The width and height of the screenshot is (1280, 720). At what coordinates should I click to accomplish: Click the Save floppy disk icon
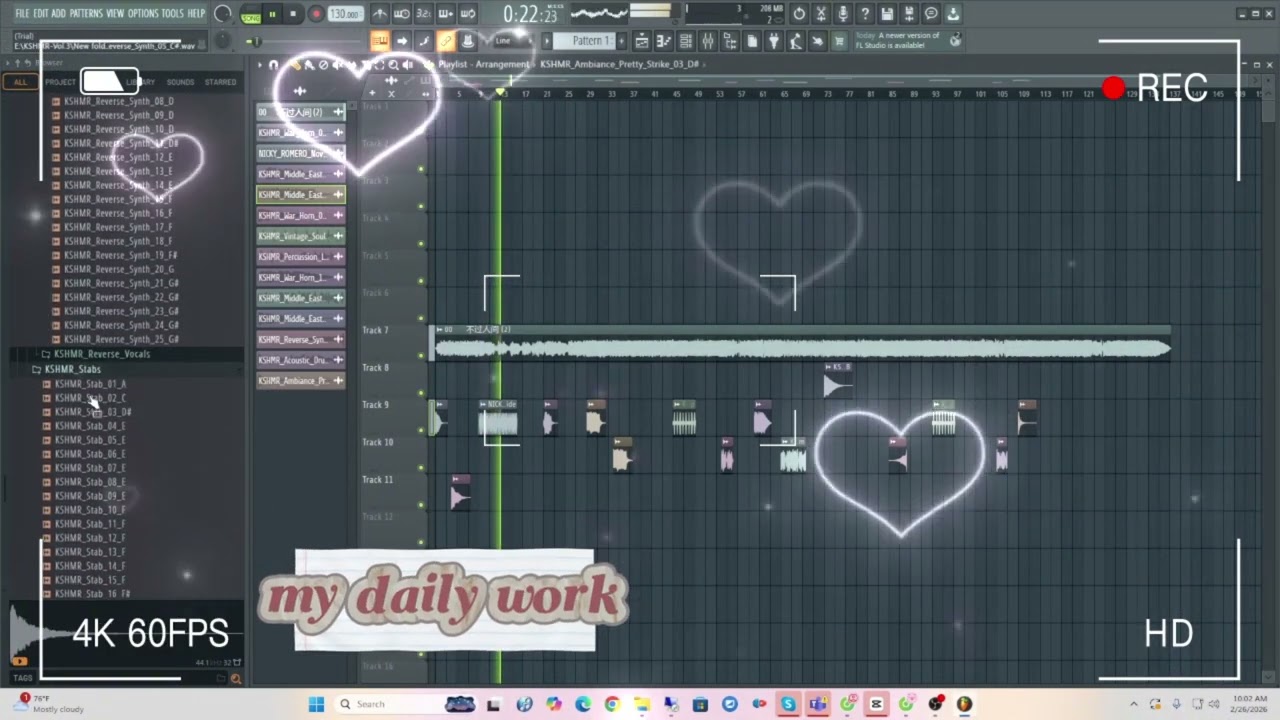click(x=887, y=14)
